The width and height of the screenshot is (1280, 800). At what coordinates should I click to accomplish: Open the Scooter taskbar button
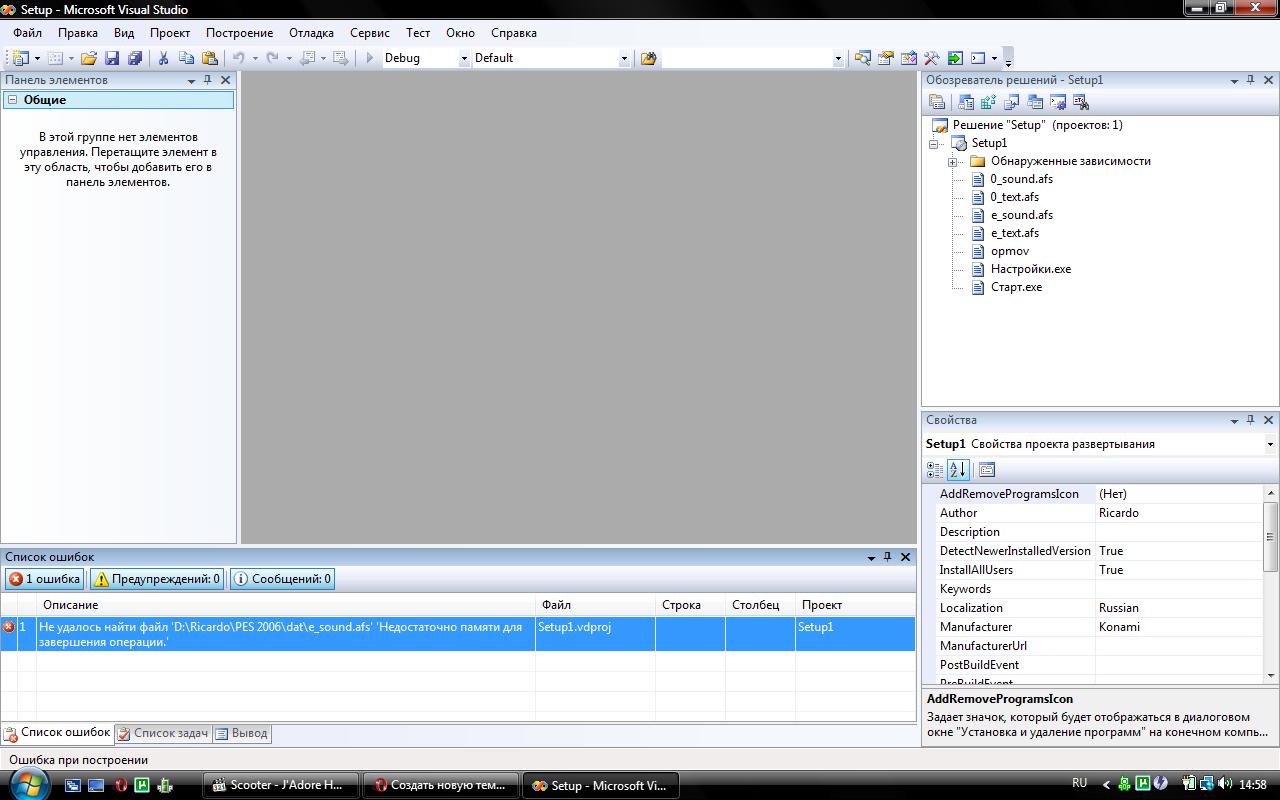279,785
